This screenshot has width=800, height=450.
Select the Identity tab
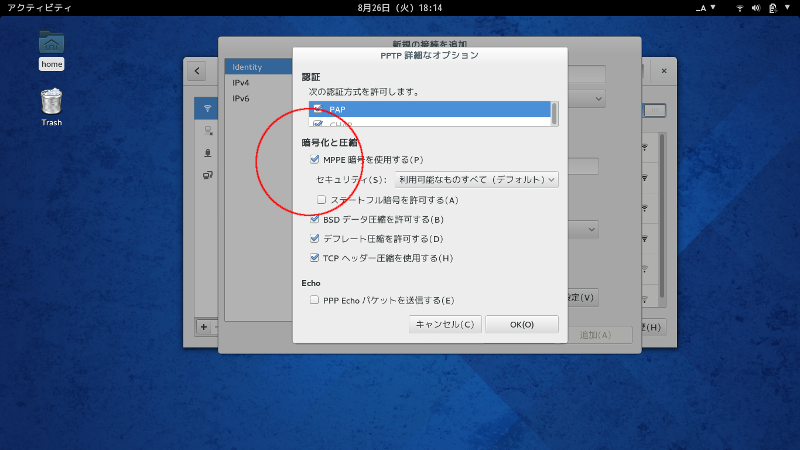click(x=258, y=67)
